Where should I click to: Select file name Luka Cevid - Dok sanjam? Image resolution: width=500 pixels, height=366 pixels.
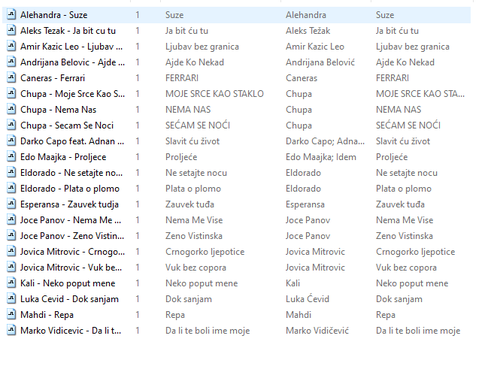click(69, 299)
